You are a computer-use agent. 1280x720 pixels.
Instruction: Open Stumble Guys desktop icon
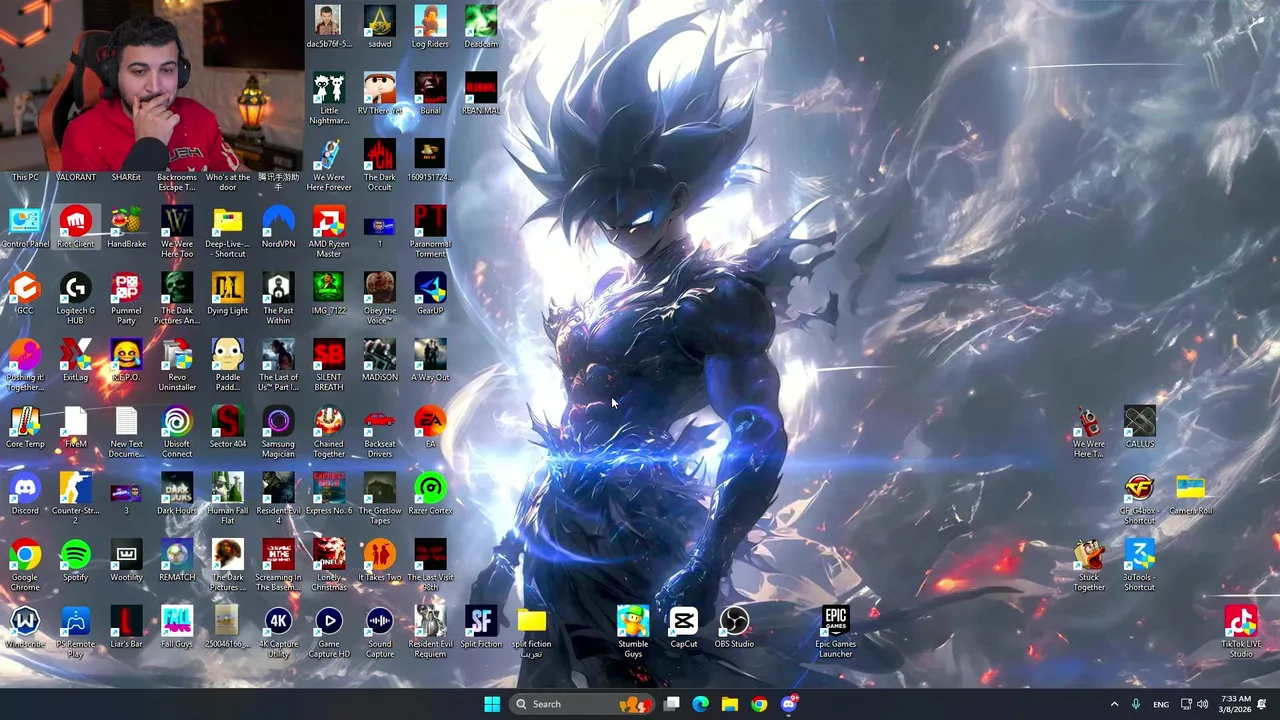pos(633,633)
